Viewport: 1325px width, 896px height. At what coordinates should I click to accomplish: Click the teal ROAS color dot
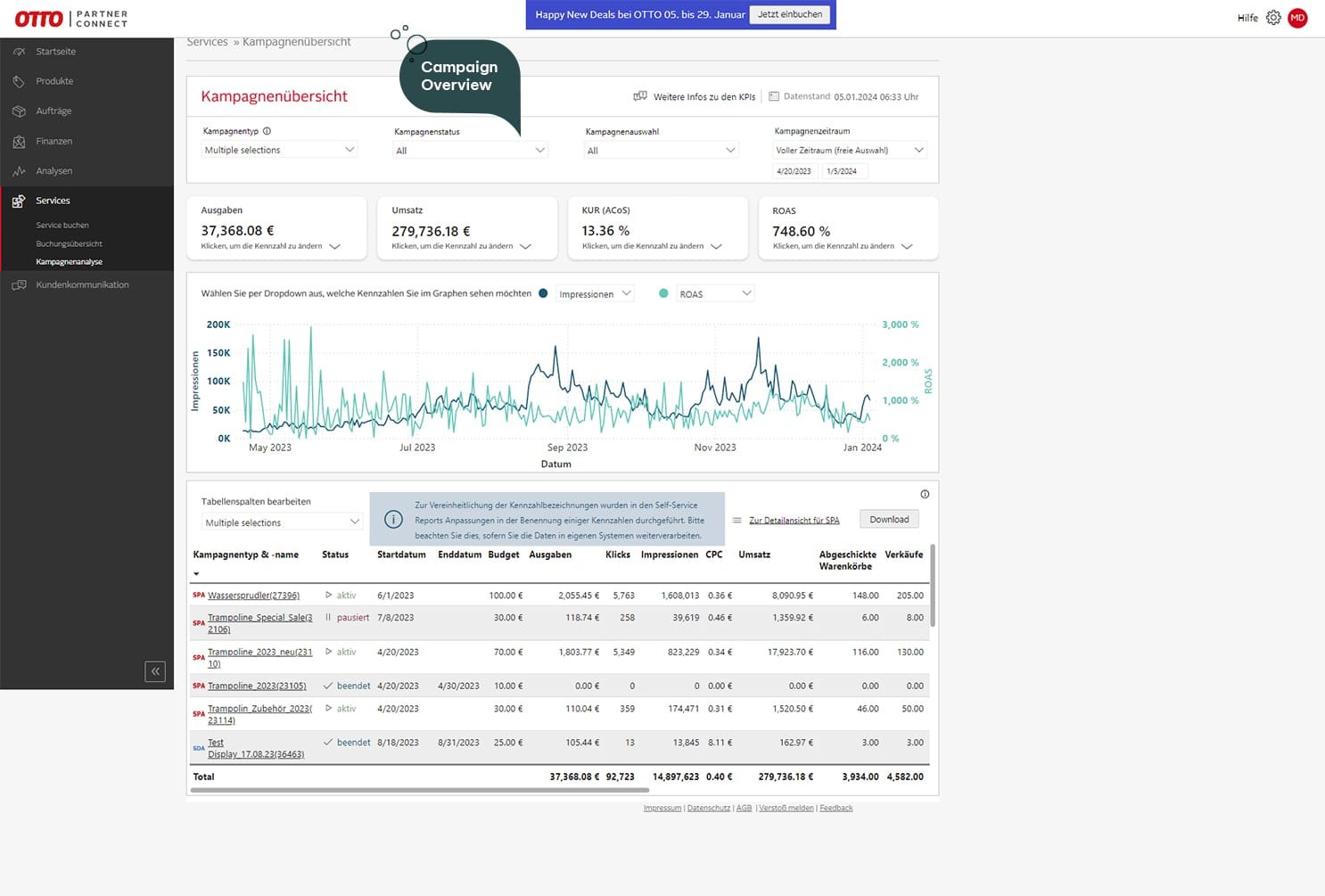[663, 293]
